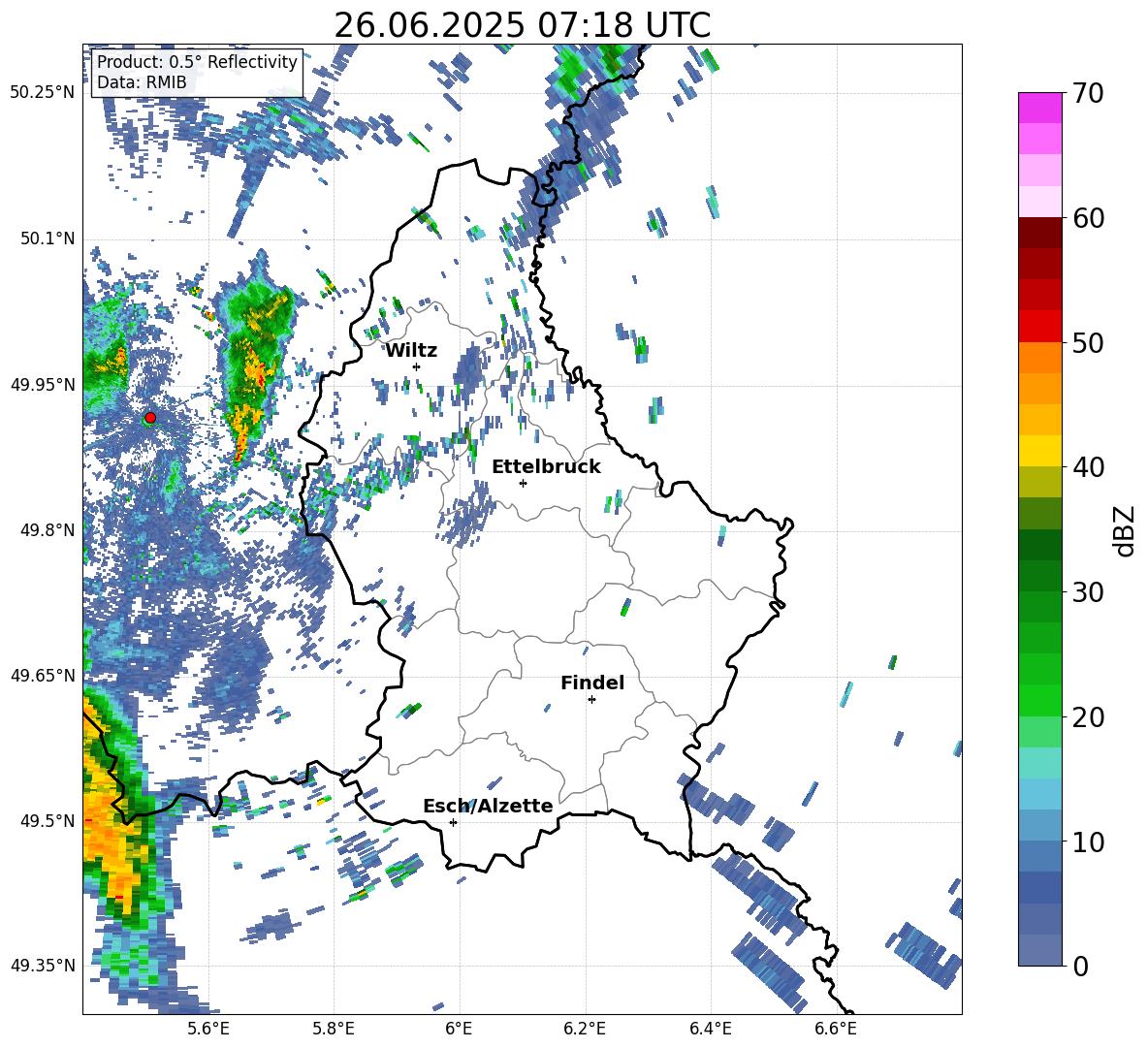Click the 50.25°N latitude label
The image size is (1148, 1048).
(43, 93)
